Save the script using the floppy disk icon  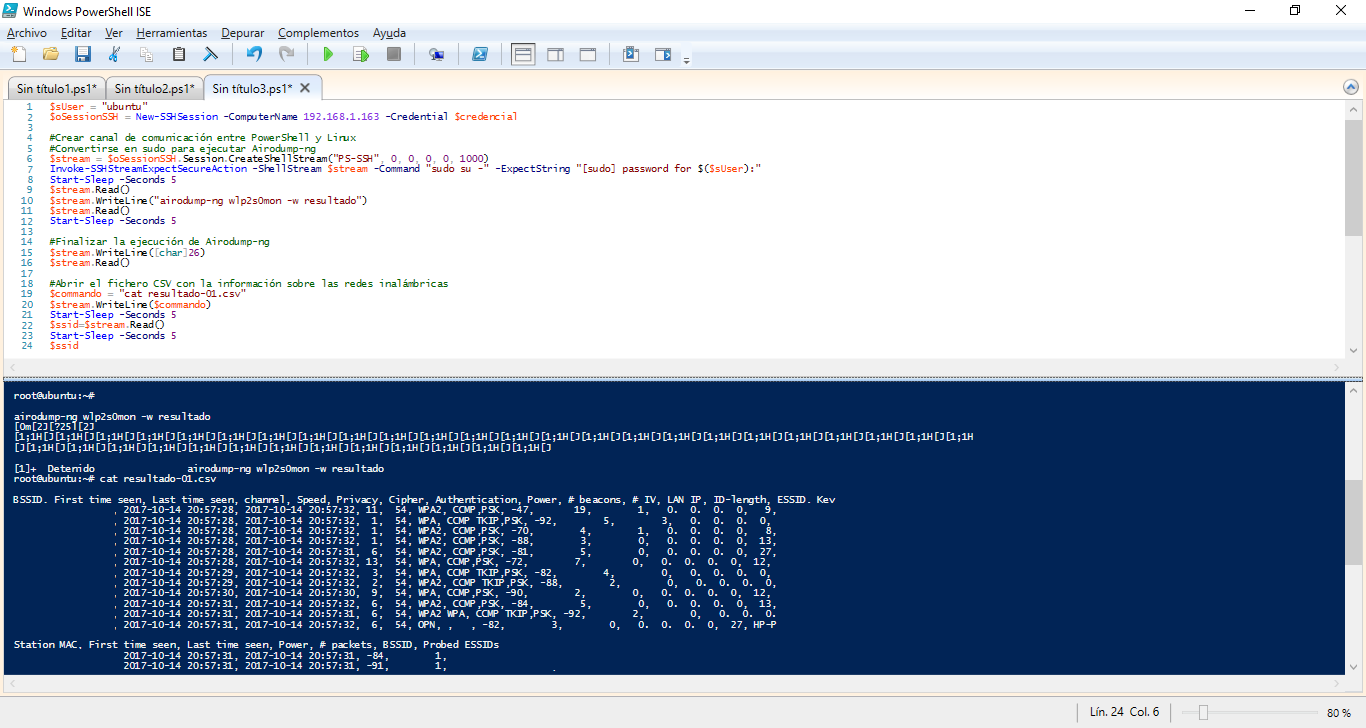[x=83, y=54]
